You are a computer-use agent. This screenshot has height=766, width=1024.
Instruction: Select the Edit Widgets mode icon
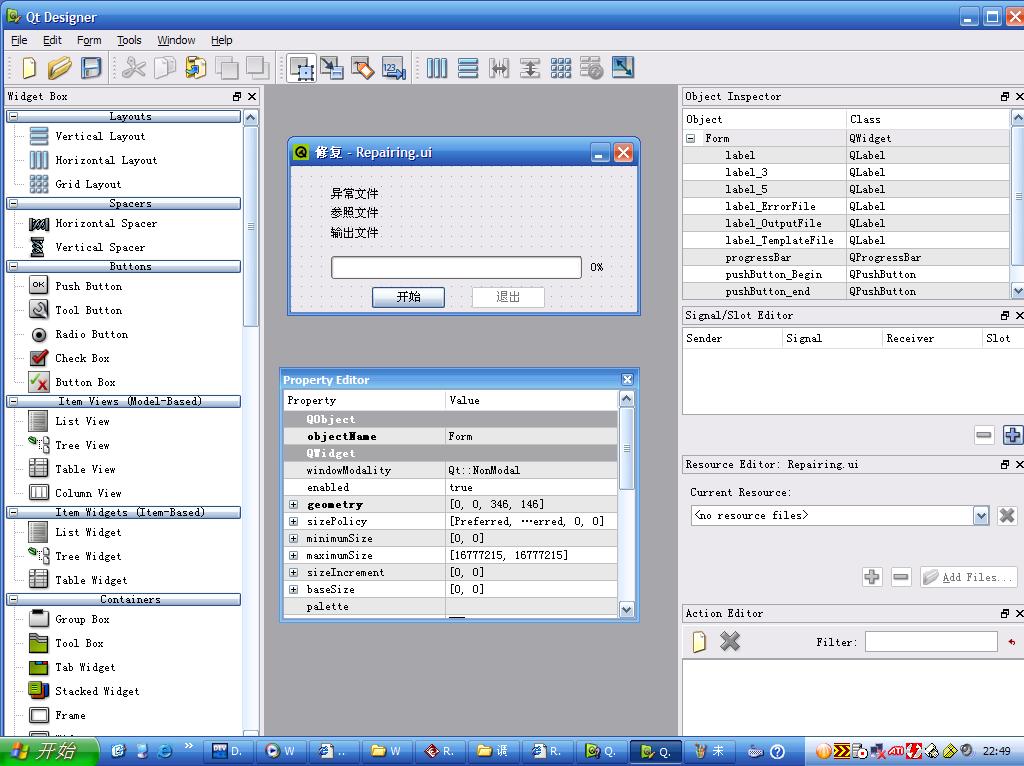coord(301,68)
